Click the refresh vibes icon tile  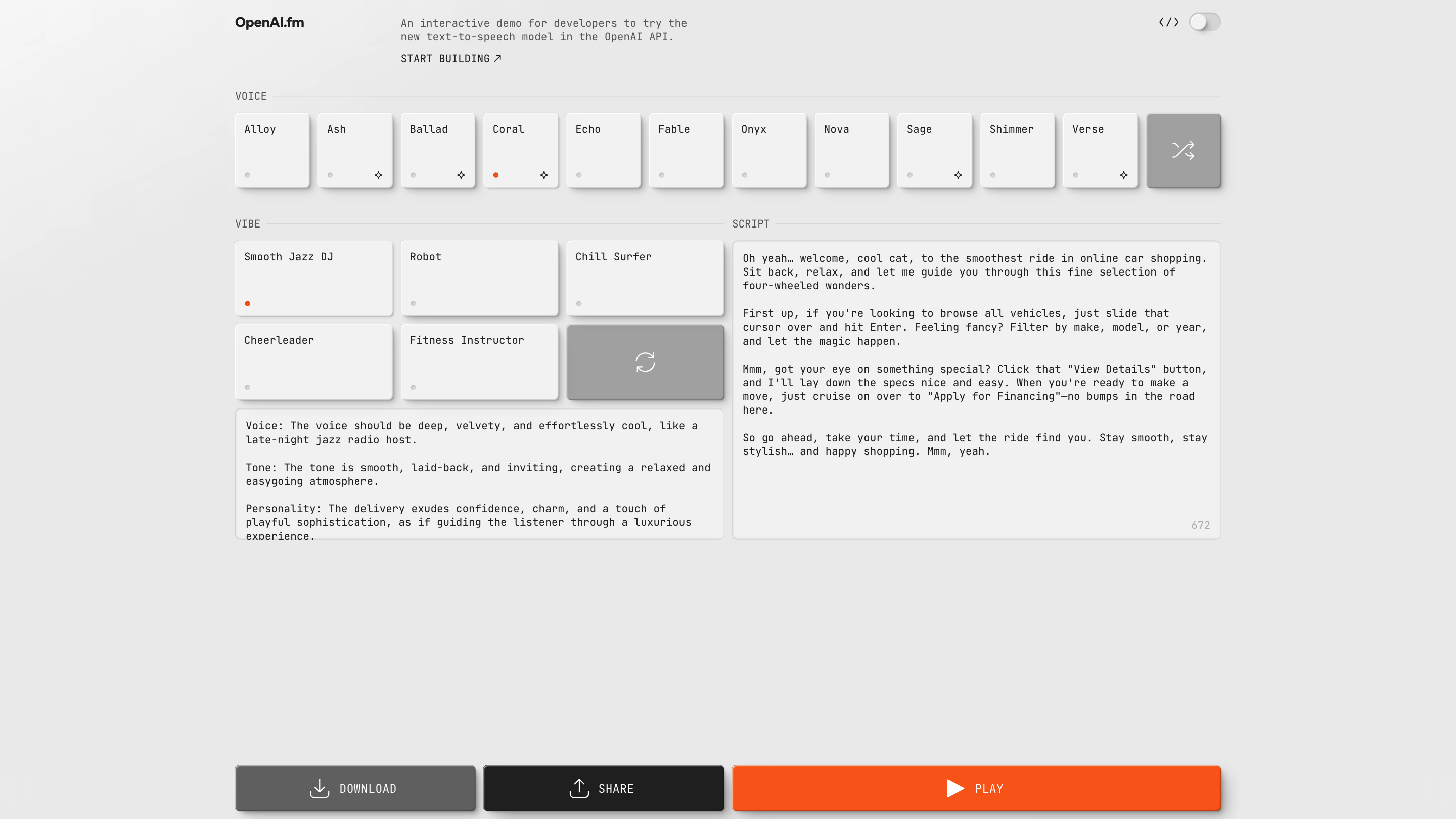[x=645, y=362]
